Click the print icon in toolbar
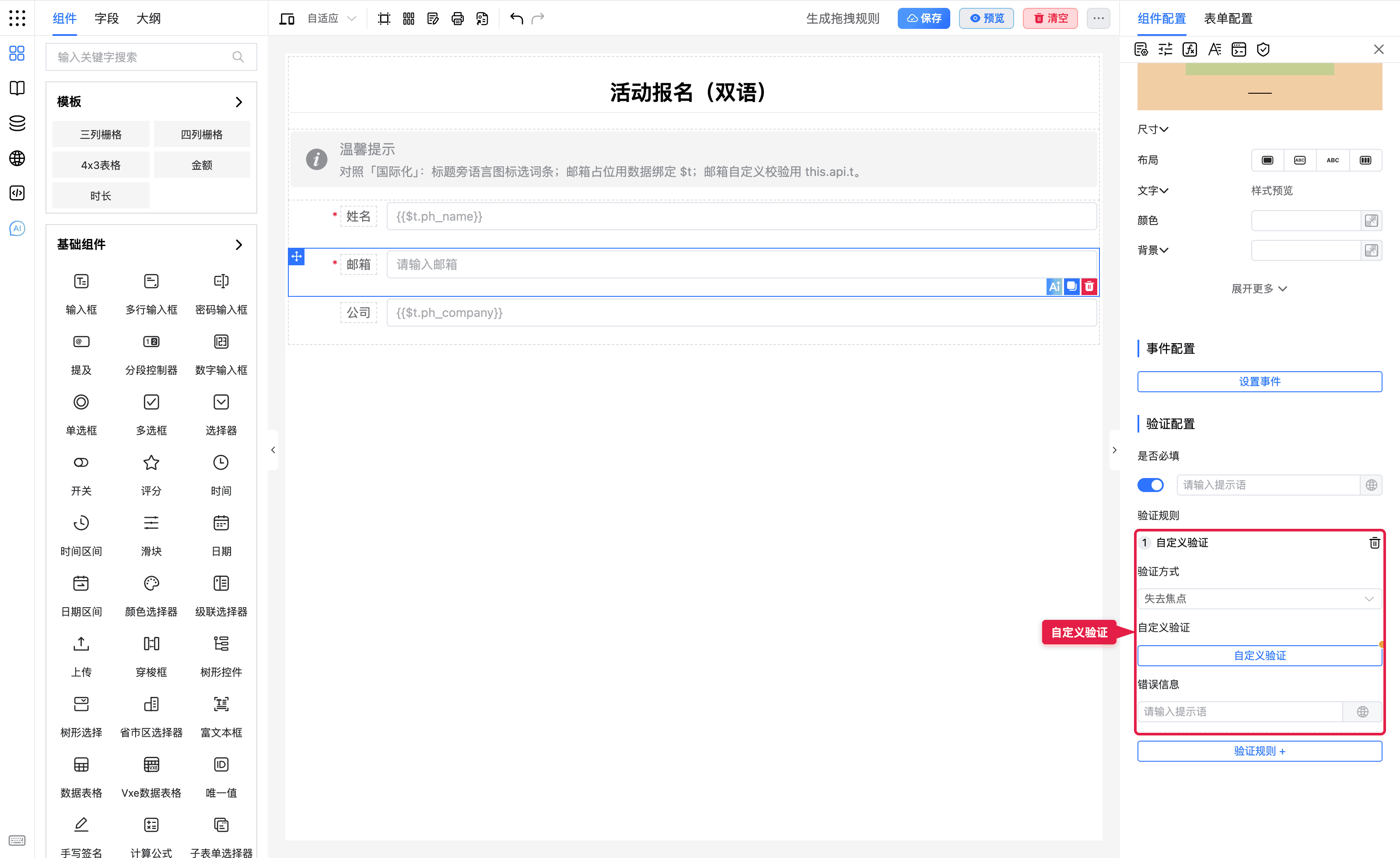 [x=457, y=18]
